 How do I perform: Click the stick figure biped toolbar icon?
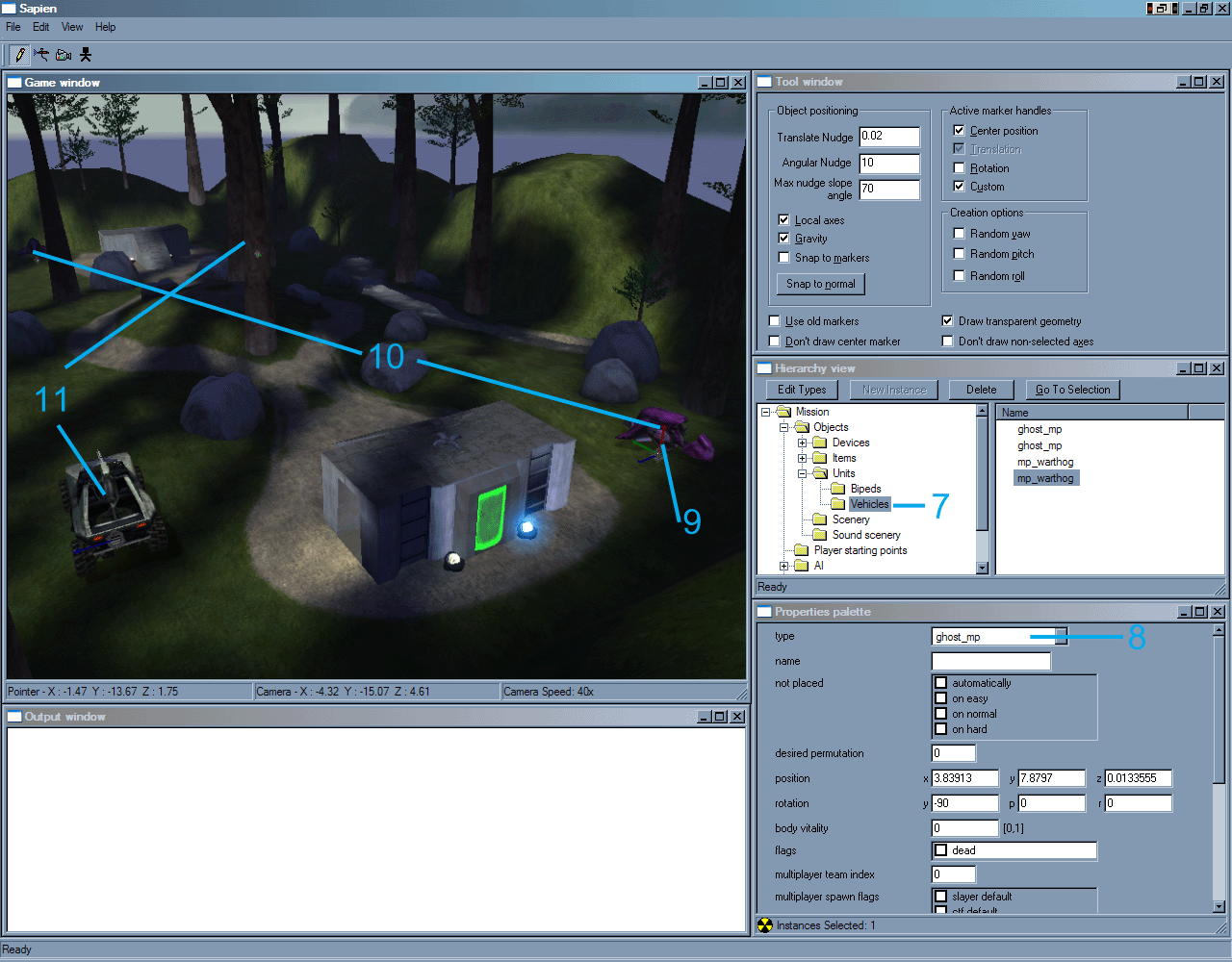[86, 55]
